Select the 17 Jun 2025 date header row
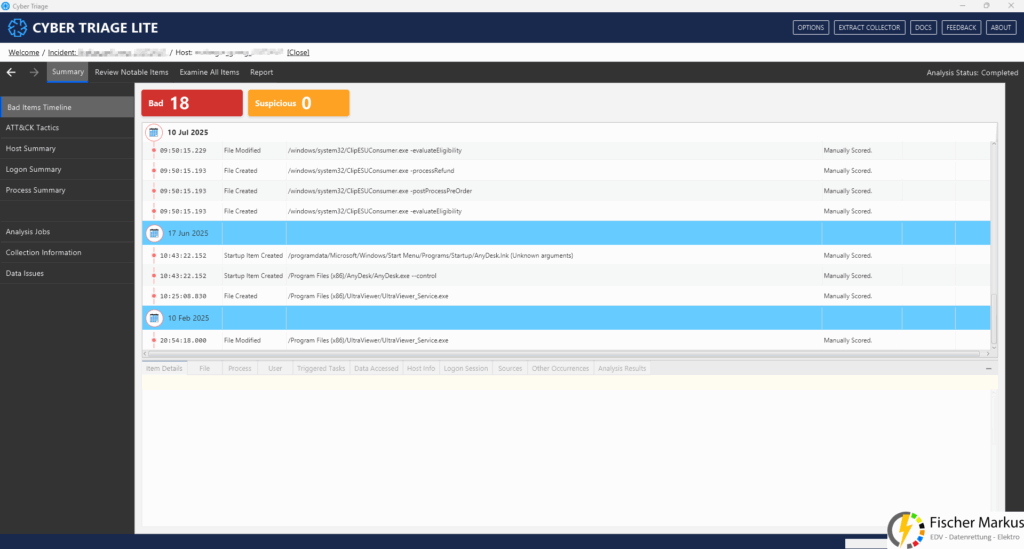 pyautogui.click(x=566, y=233)
